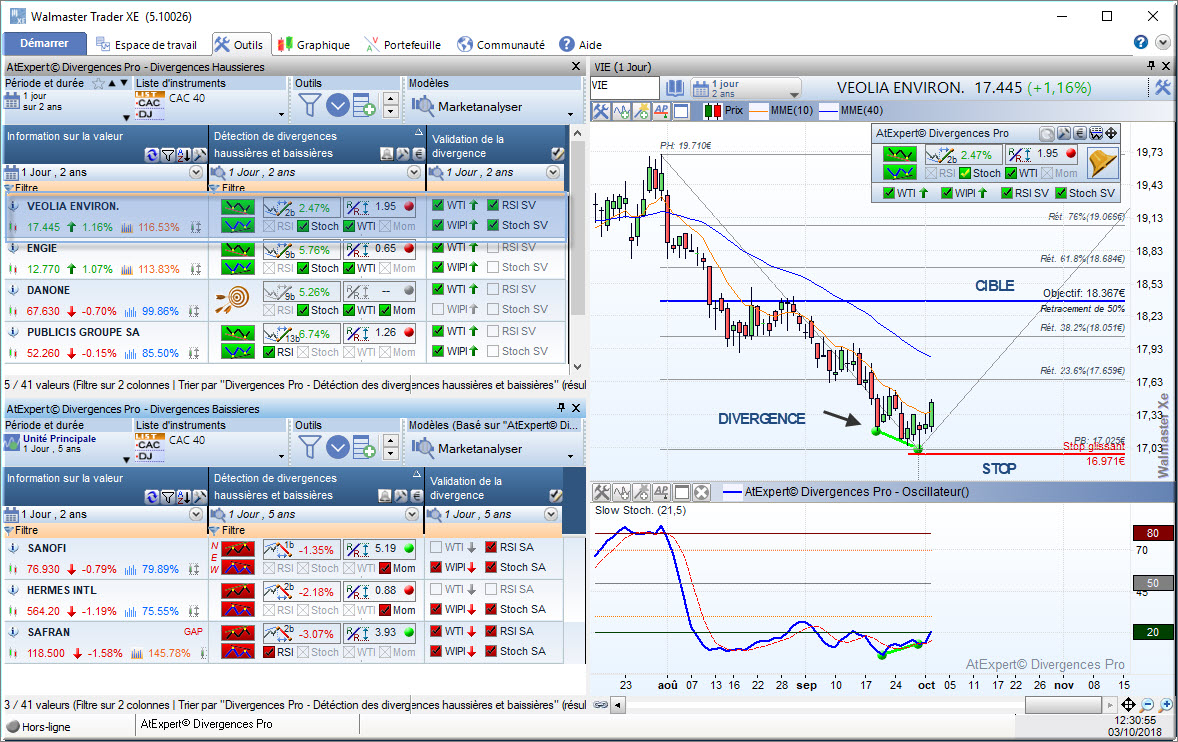
Task: Click the check-all icon in Haussieres validation header
Action: tap(557, 154)
